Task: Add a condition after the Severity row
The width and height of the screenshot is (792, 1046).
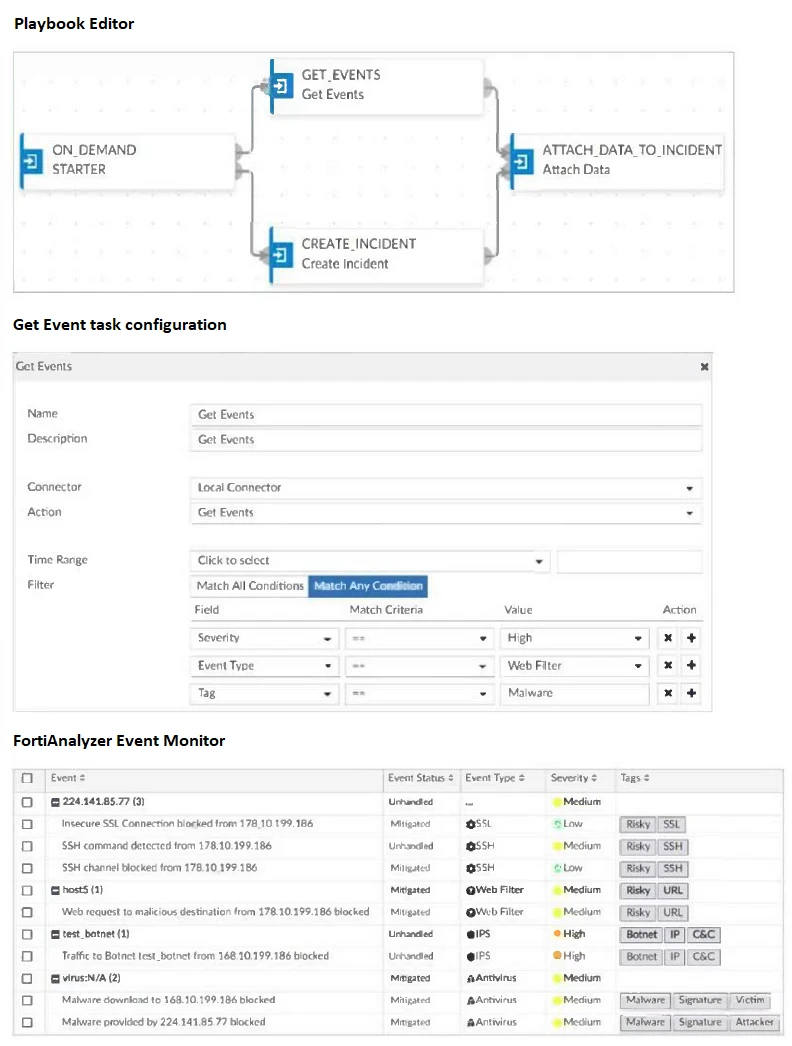Action: (x=691, y=638)
